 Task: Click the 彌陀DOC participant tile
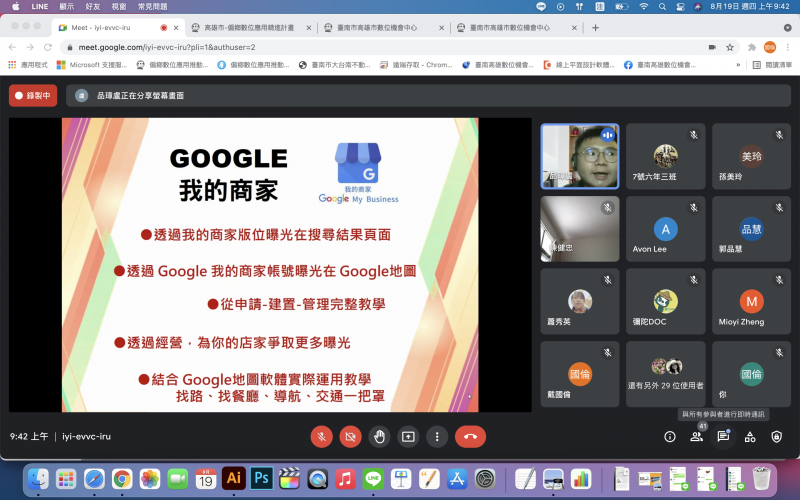[665, 302]
